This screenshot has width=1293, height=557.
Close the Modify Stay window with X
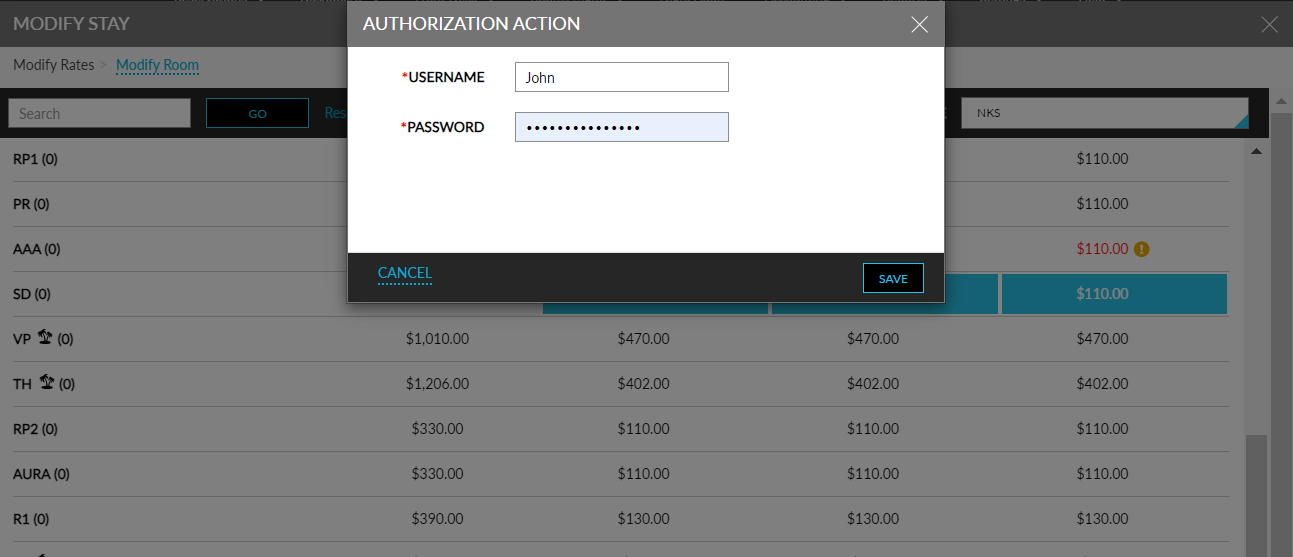1270,25
